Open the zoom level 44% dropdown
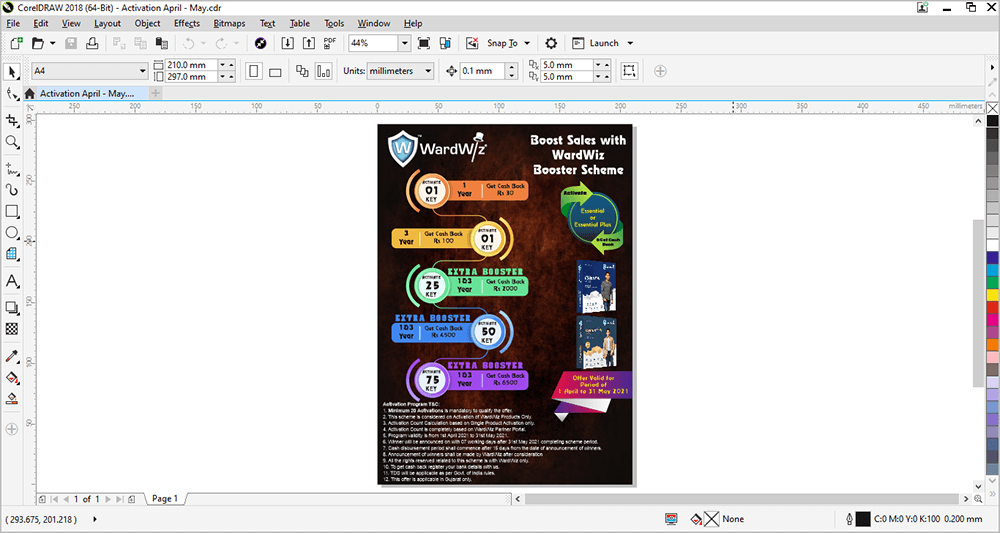The image size is (1000, 533). [404, 43]
